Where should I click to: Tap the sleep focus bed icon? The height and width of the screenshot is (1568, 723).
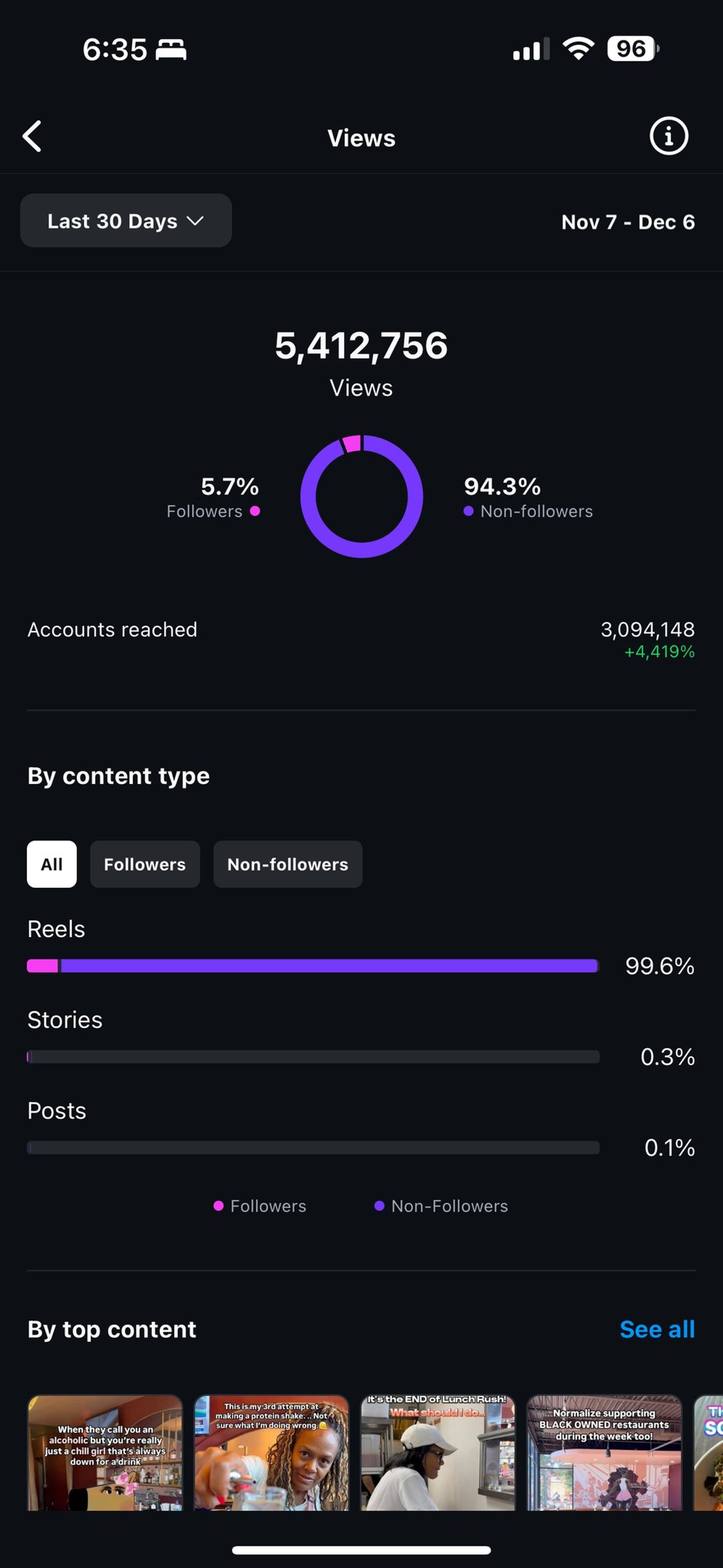(x=171, y=49)
